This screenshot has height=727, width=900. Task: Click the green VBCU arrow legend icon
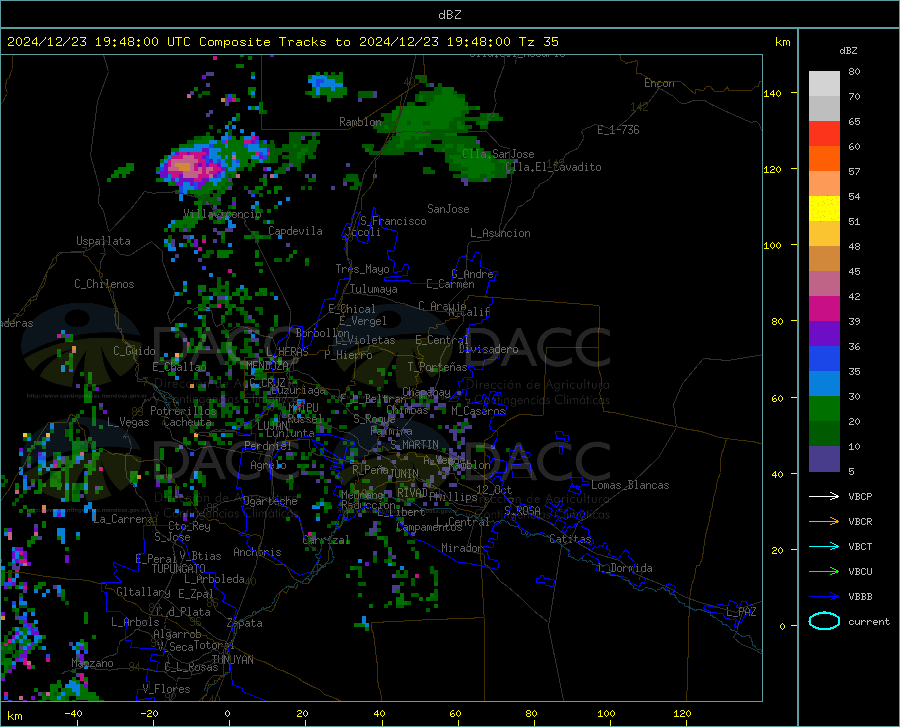(x=824, y=572)
